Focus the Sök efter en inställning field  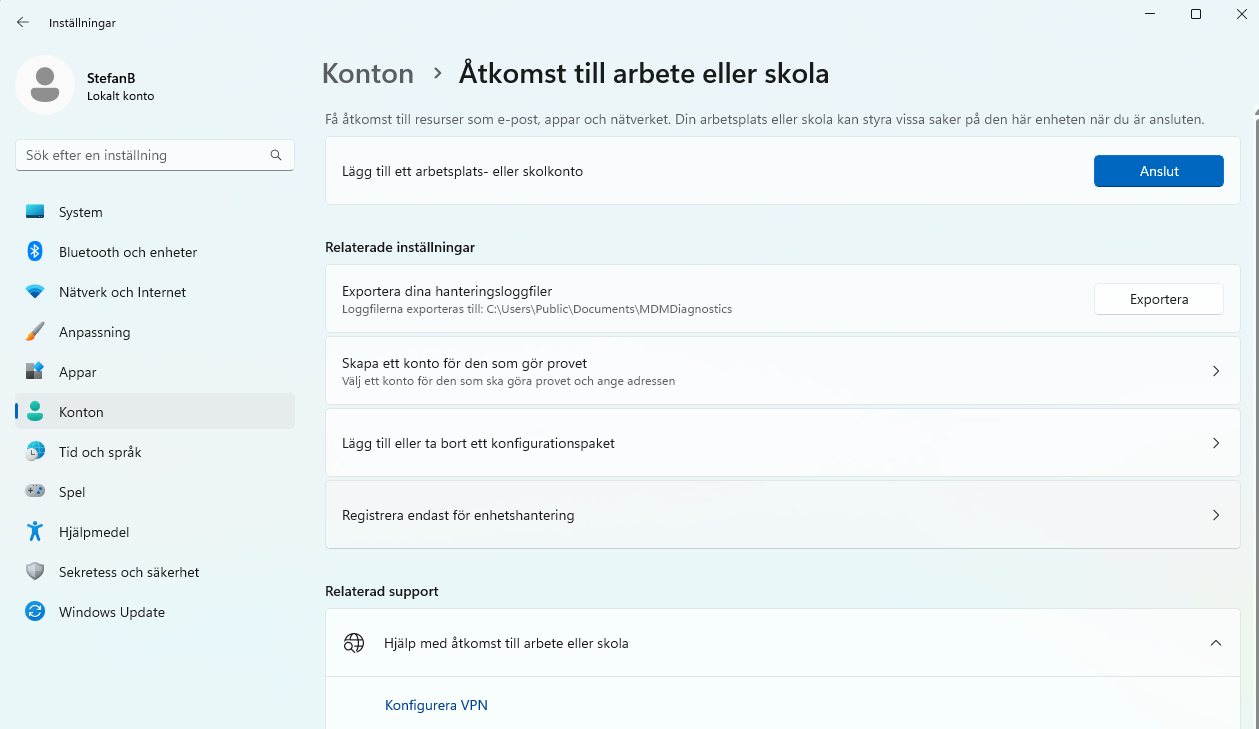[x=155, y=156]
